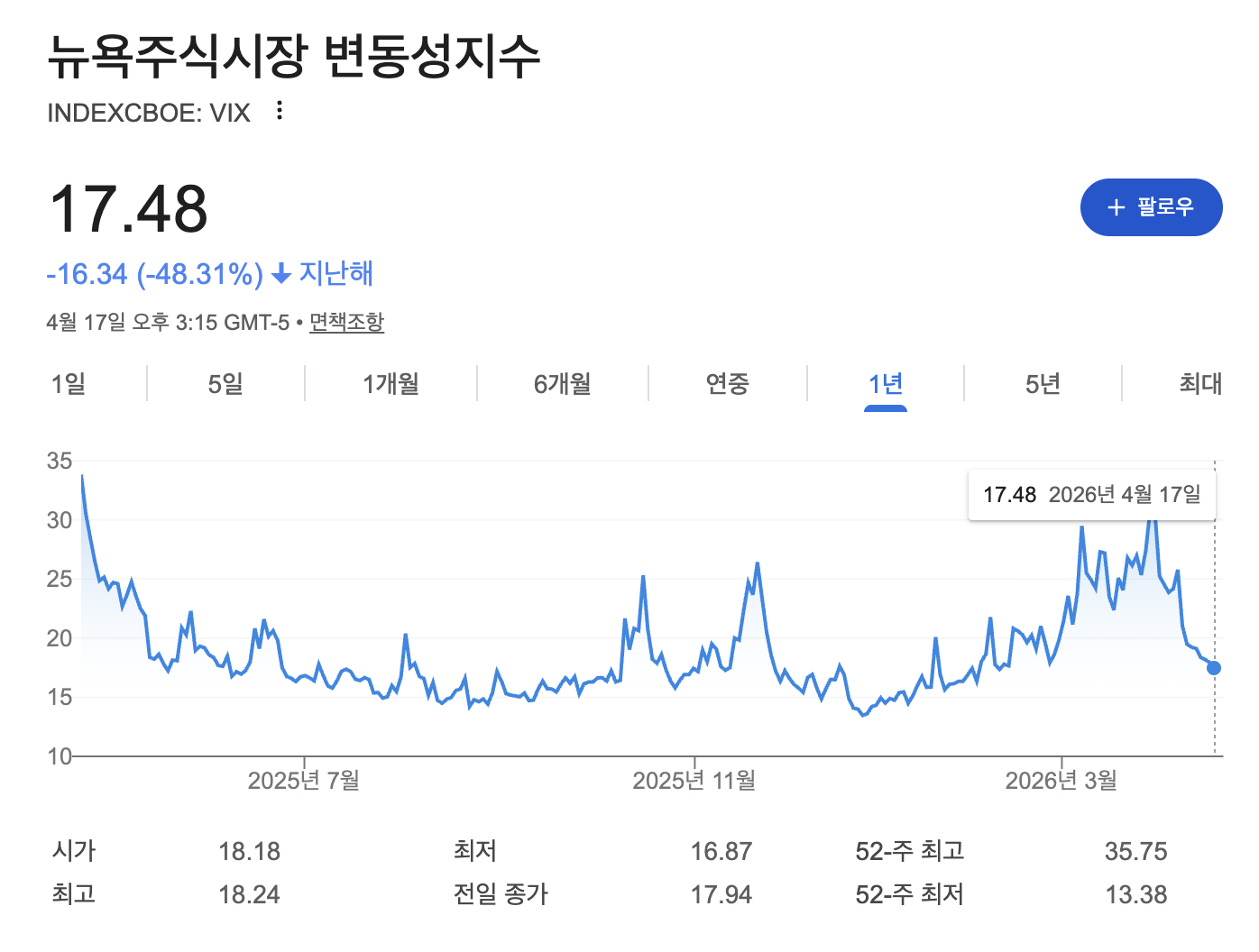This screenshot has width=1259, height=952.
Task: Click the 17.48 chart tooltip
Action: [1092, 495]
